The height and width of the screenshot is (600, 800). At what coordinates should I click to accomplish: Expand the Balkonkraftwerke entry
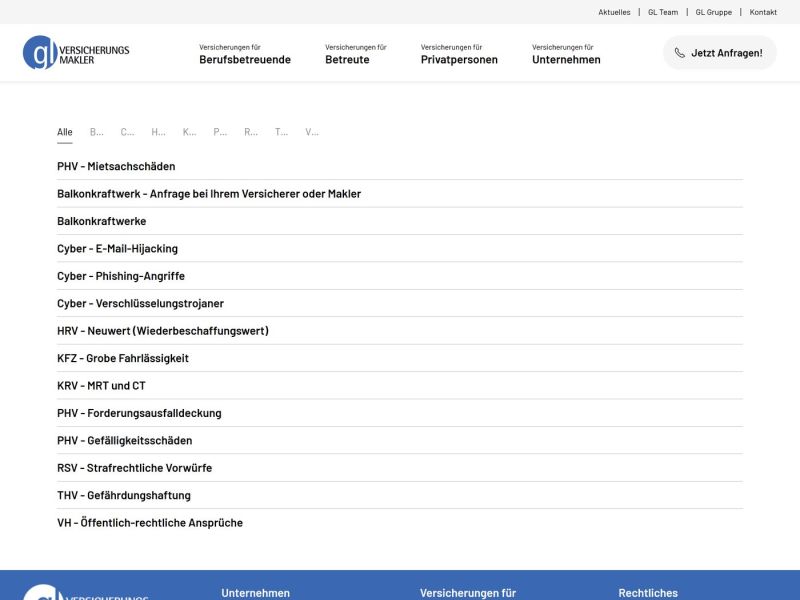(400, 221)
